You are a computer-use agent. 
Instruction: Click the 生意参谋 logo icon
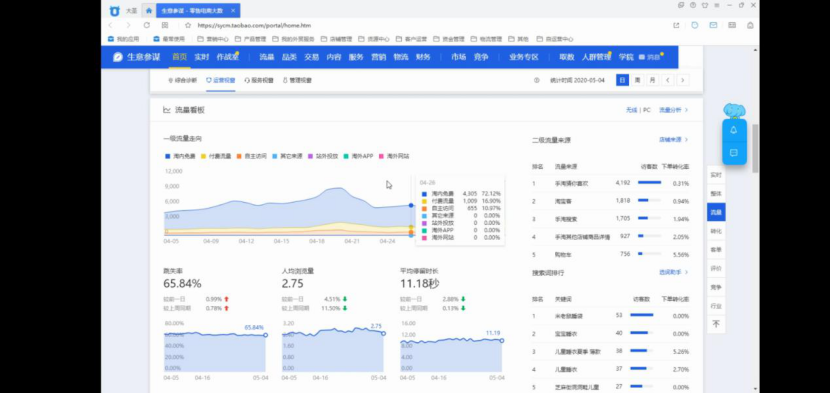click(x=118, y=57)
